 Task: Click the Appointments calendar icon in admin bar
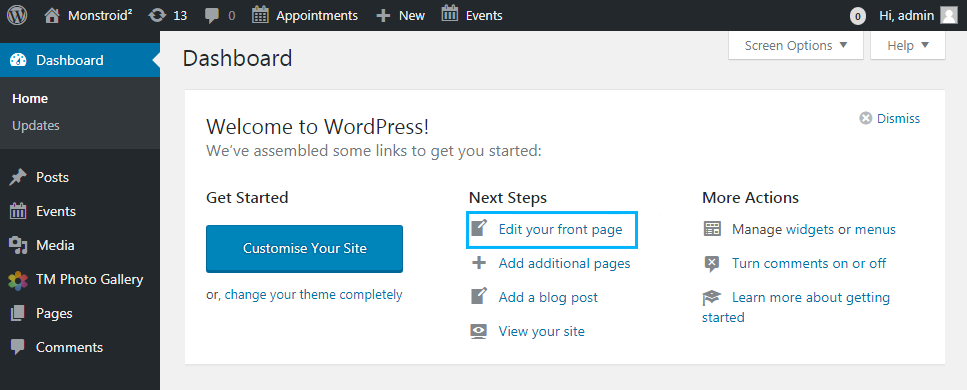pos(261,15)
